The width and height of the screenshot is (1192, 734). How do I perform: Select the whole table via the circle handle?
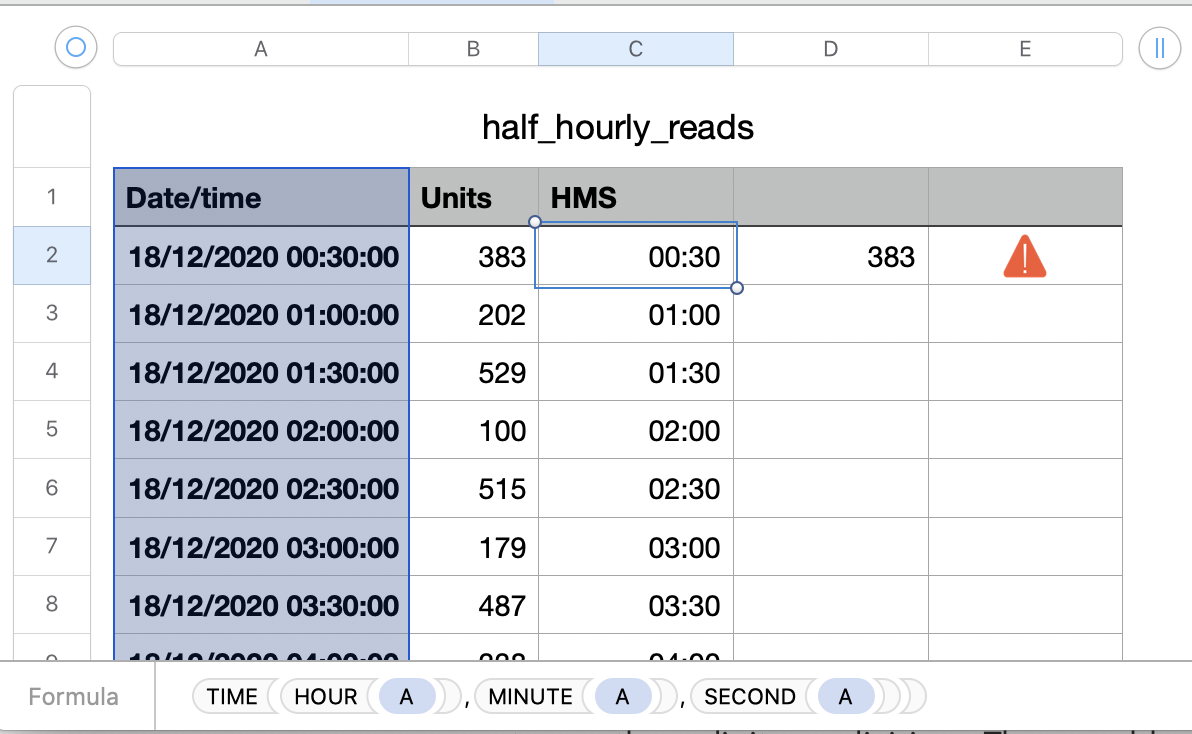tap(75, 47)
